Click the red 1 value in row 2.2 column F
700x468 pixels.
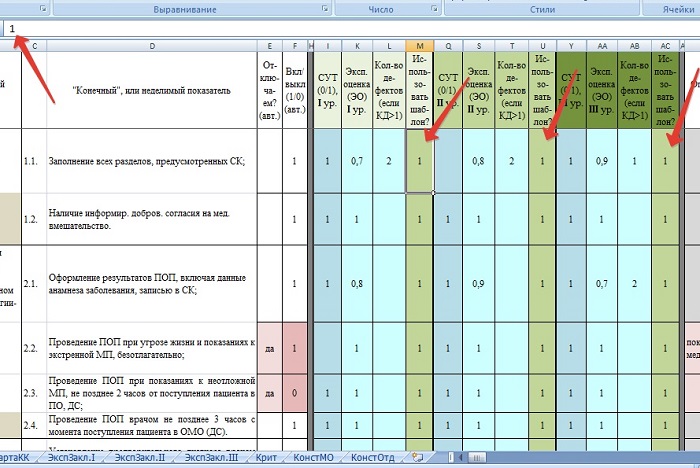(x=295, y=348)
